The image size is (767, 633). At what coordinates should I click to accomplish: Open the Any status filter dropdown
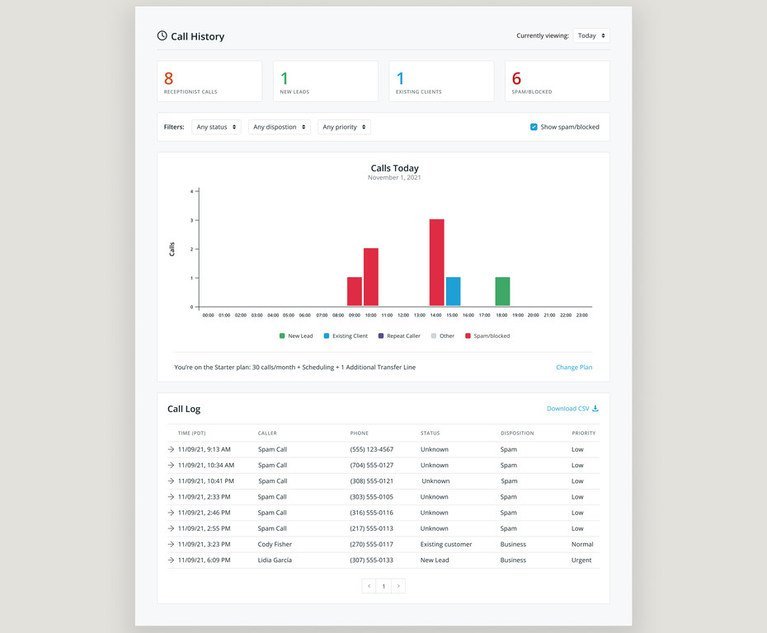tap(216, 127)
